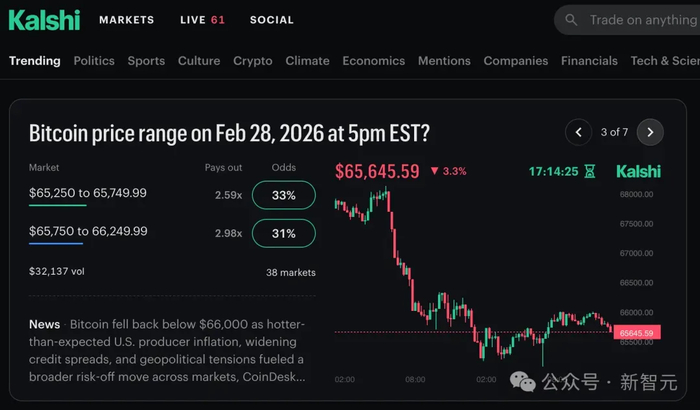
Task: Advance to next market with right arrow
Action: (650, 132)
